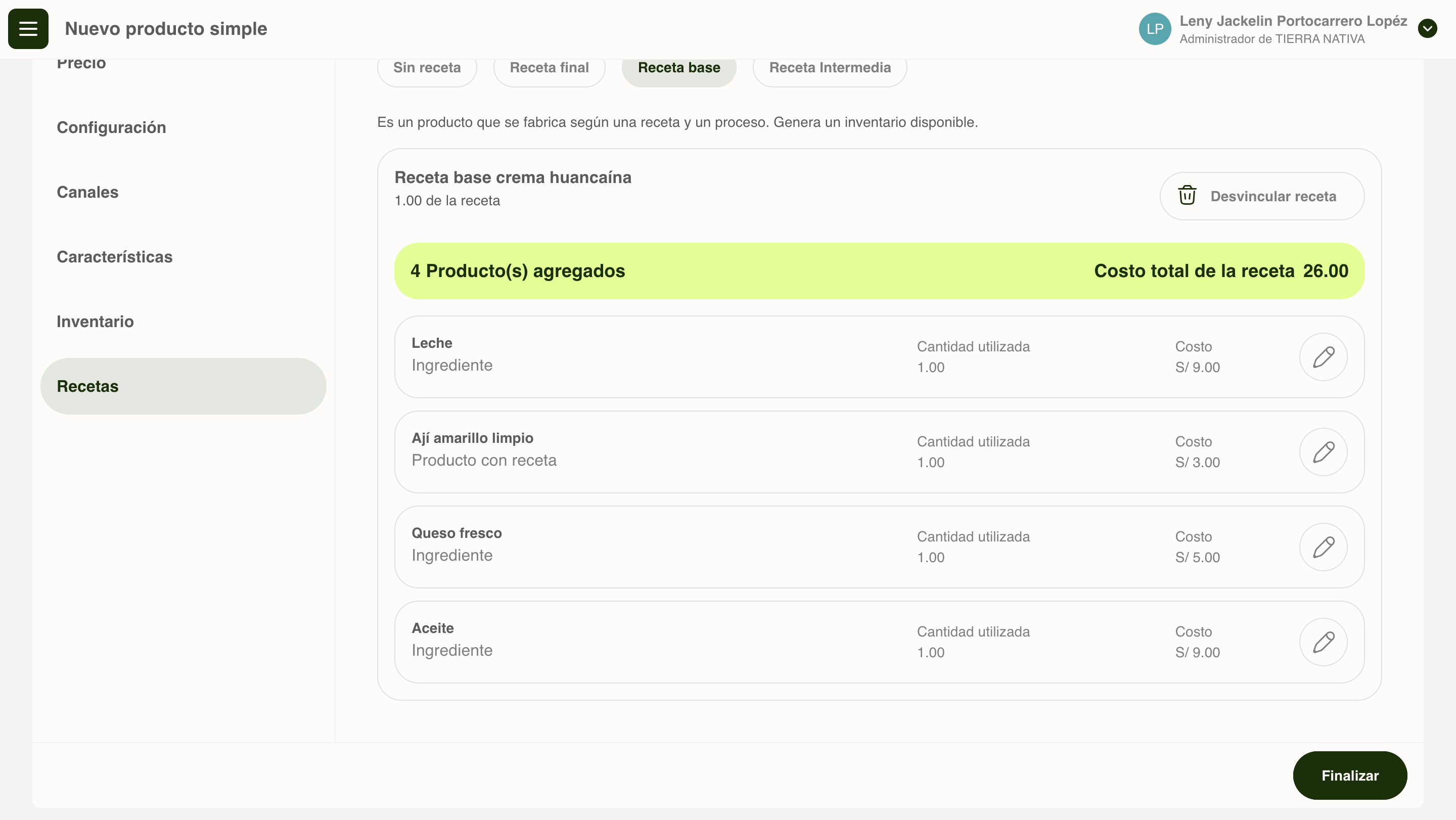Click Desvincular receta button text
1456x820 pixels.
pyautogui.click(x=1273, y=196)
